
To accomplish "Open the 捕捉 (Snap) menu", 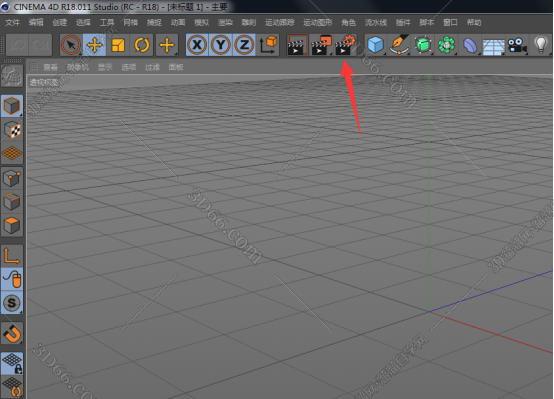I will [x=154, y=22].
